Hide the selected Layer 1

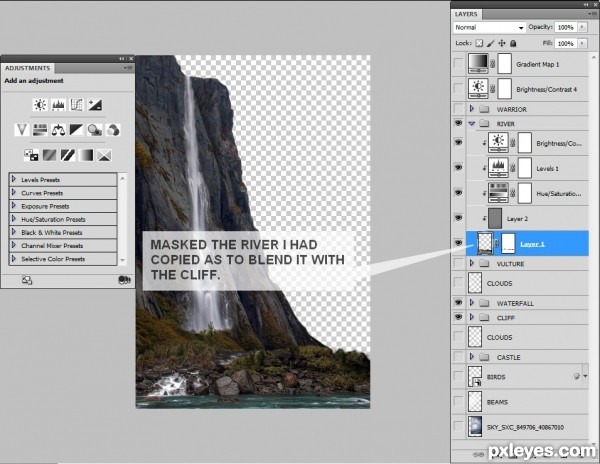point(458,243)
